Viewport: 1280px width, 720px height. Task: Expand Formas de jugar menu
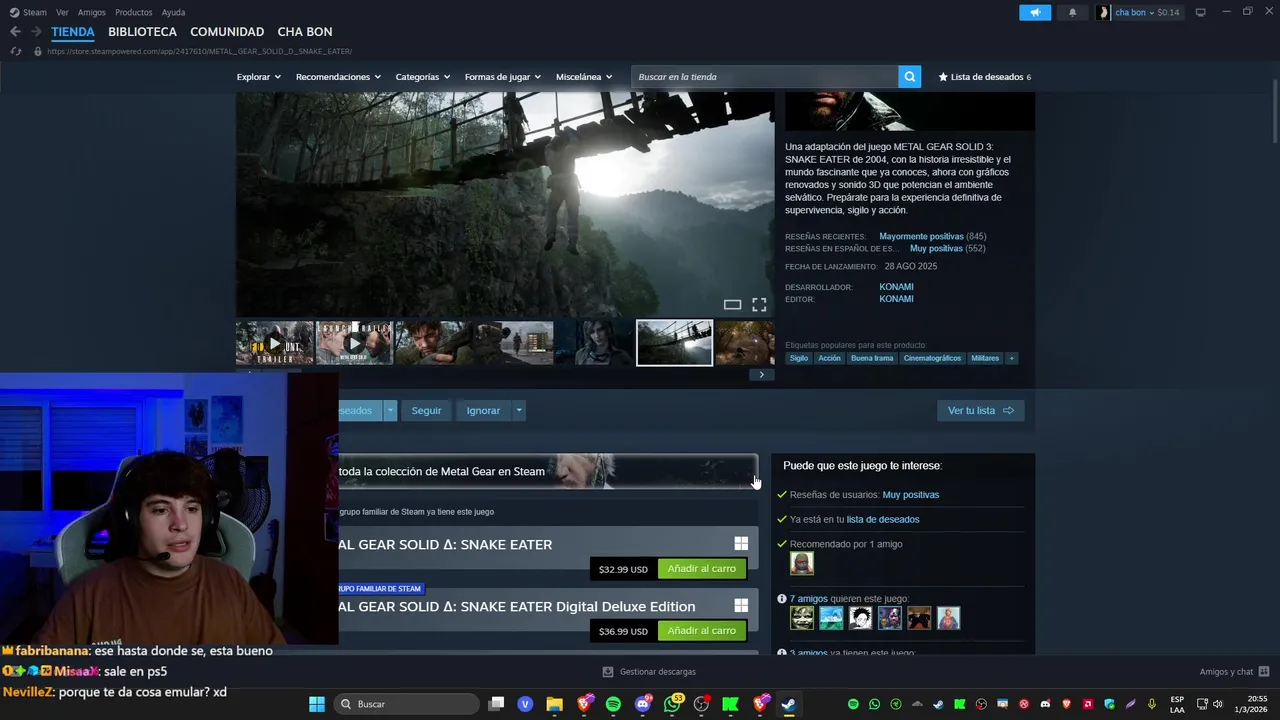coord(503,77)
